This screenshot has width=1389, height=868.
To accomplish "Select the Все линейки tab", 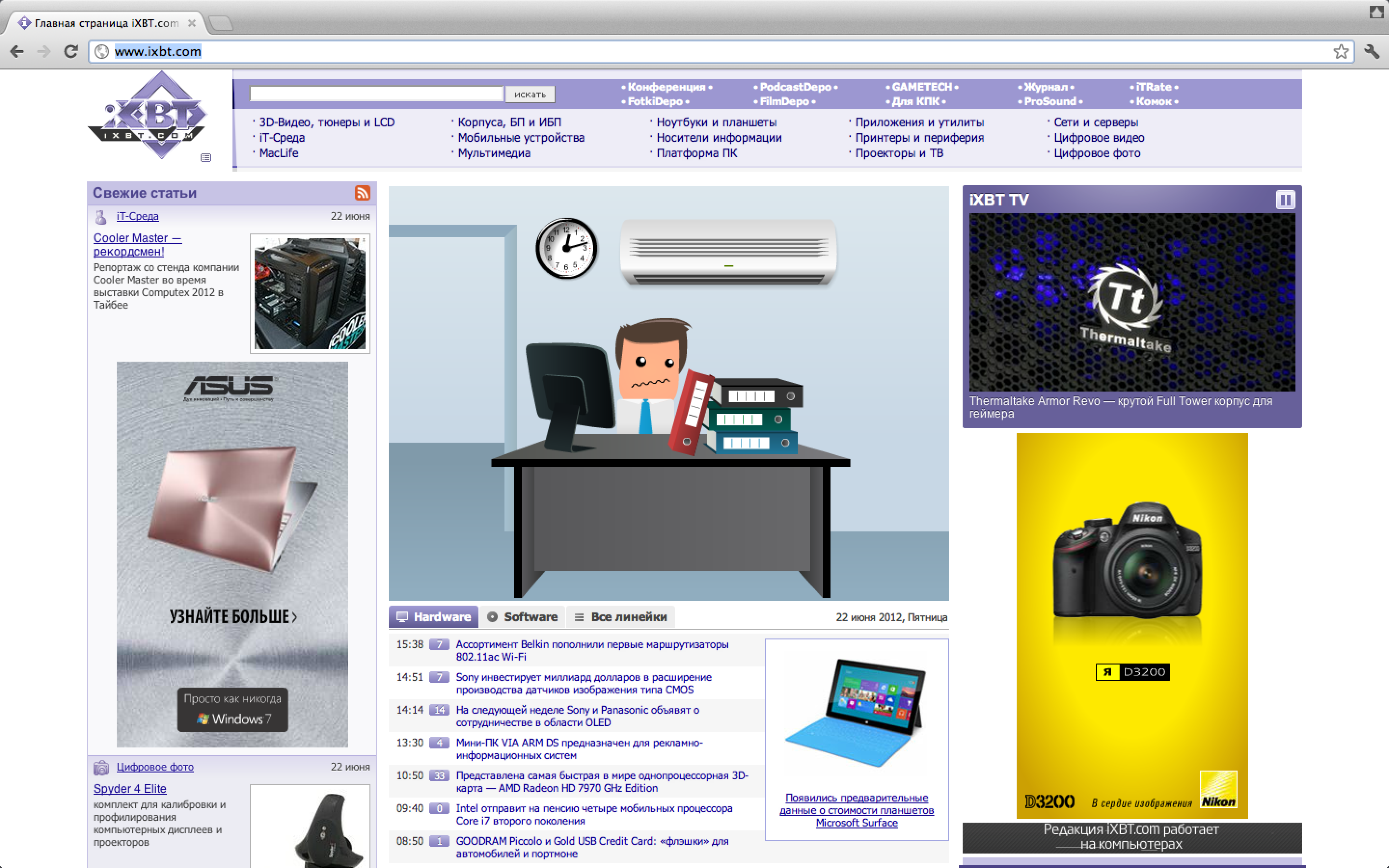I will (x=620, y=617).
